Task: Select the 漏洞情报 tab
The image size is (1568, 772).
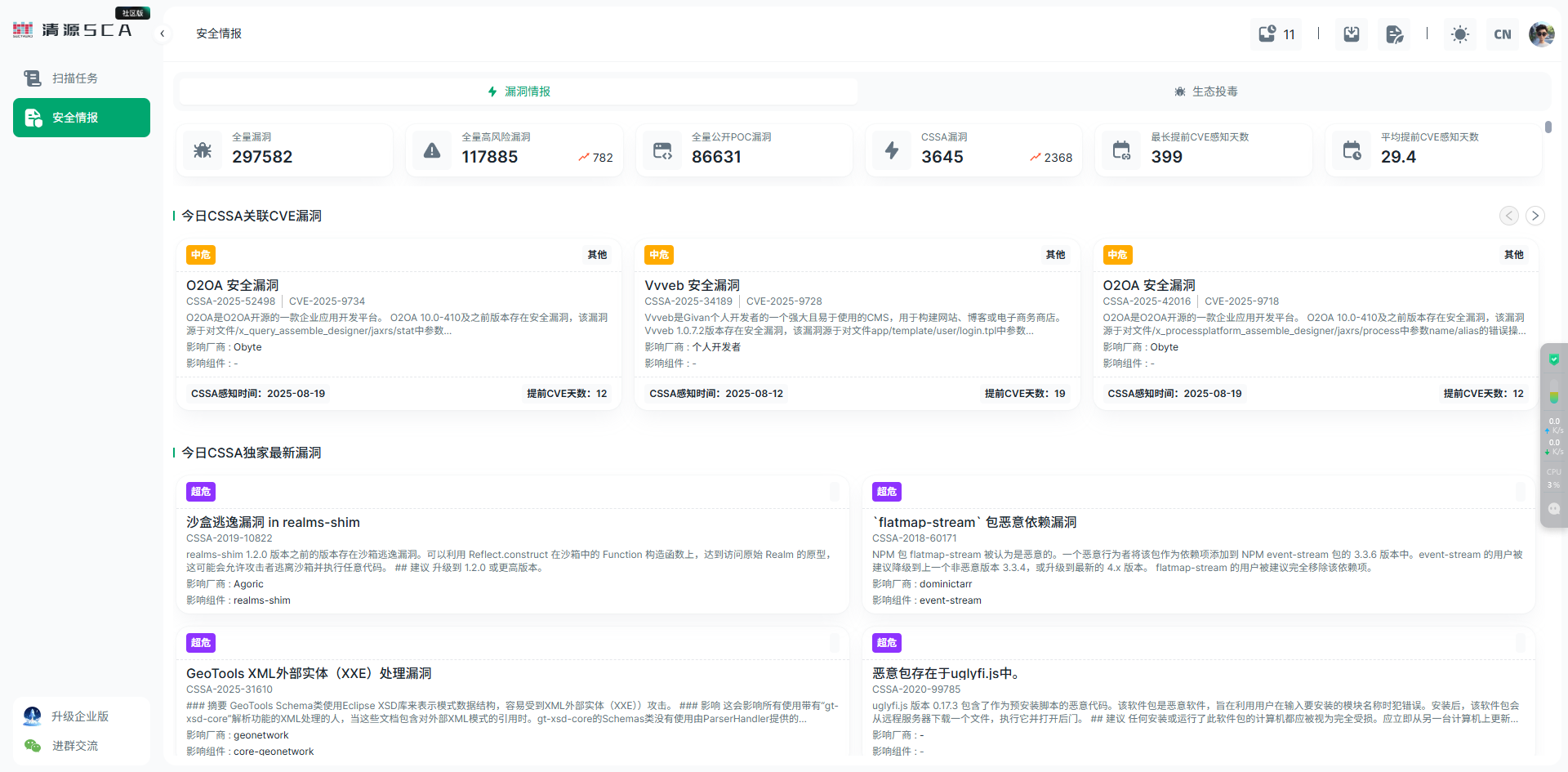Action: click(x=519, y=91)
